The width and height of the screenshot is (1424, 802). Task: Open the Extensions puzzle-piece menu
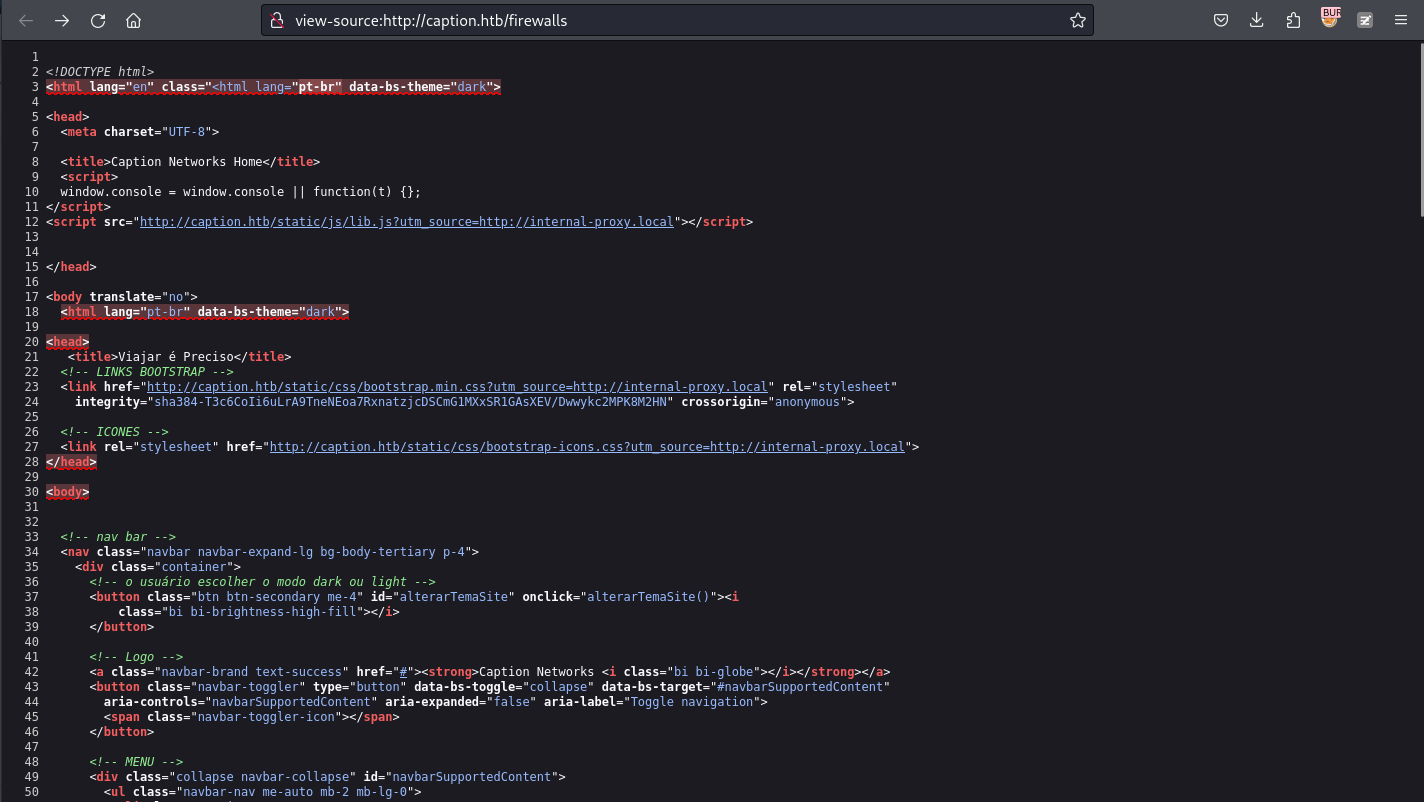point(1293,20)
